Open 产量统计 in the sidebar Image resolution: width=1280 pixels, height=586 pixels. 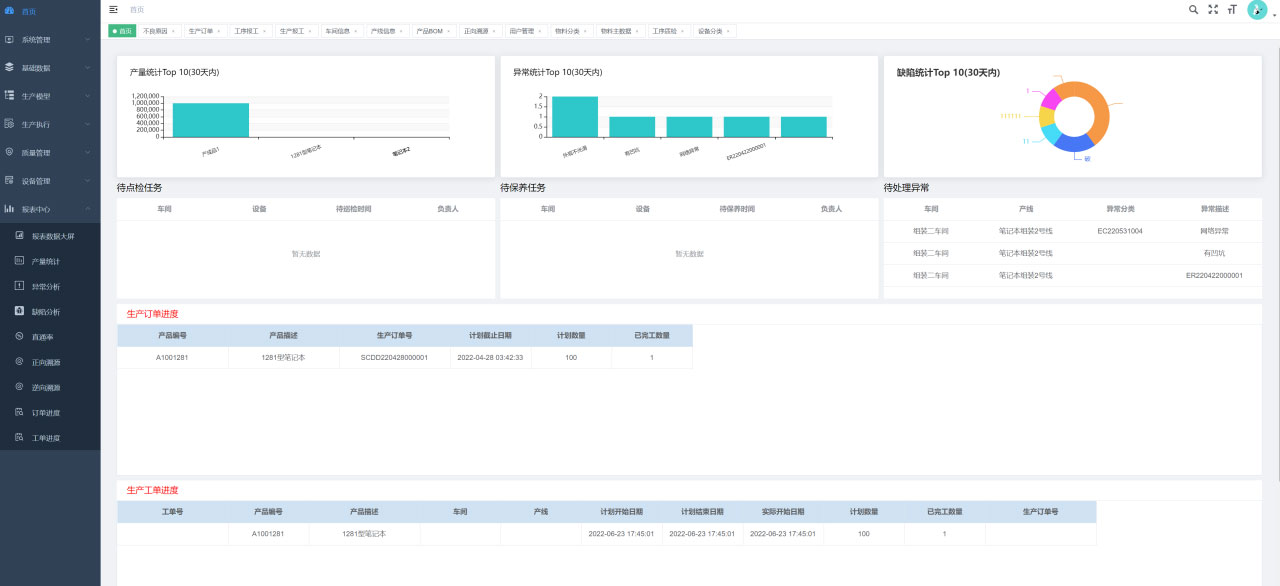click(x=46, y=261)
